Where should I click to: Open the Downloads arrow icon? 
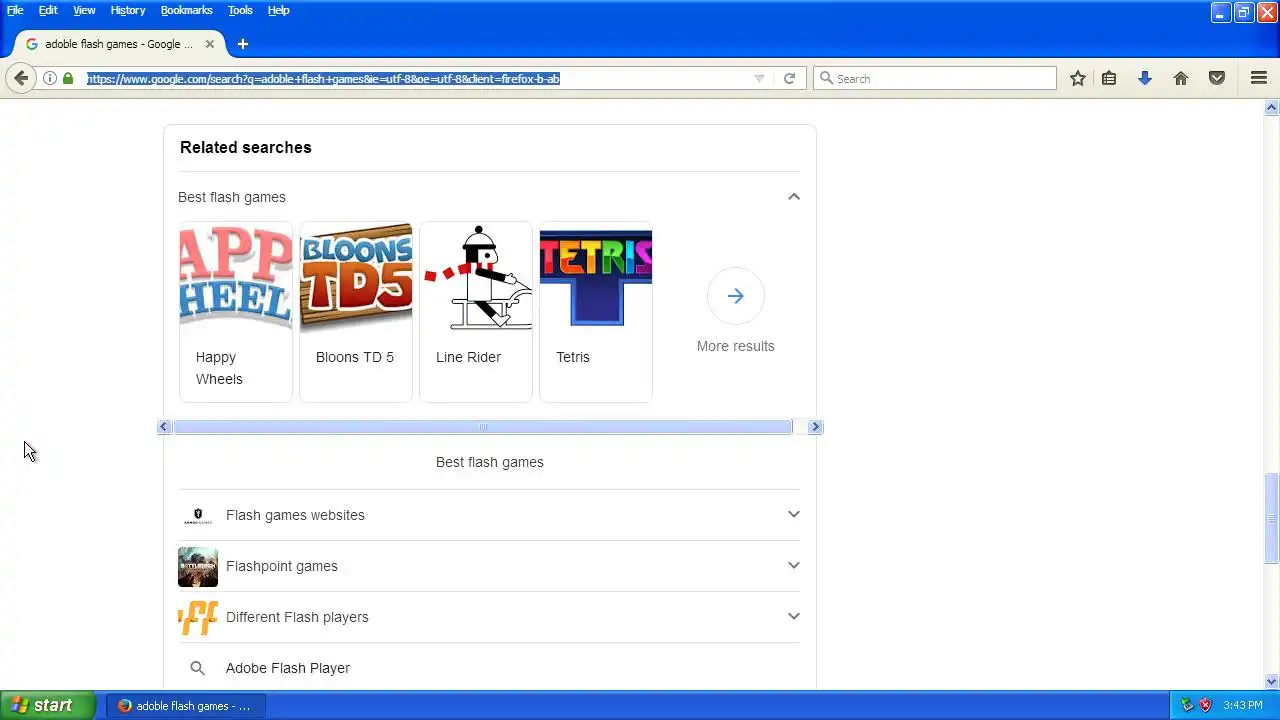click(1145, 78)
